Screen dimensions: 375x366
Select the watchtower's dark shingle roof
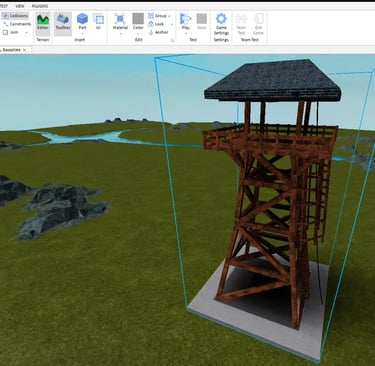[x=273, y=81]
